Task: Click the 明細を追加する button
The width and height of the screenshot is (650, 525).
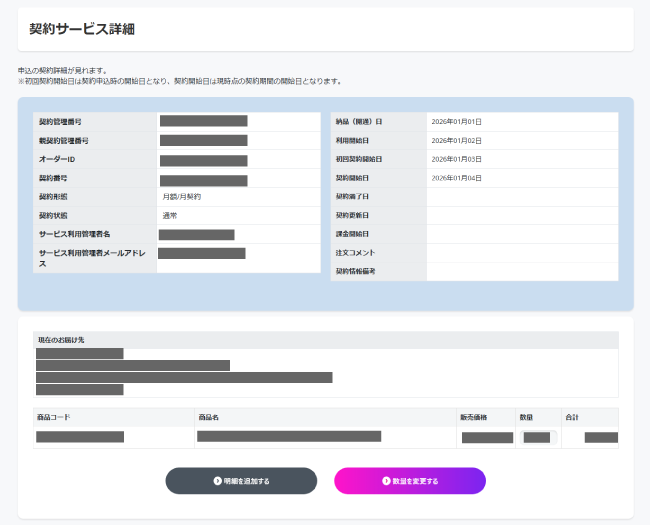Action: pos(241,481)
